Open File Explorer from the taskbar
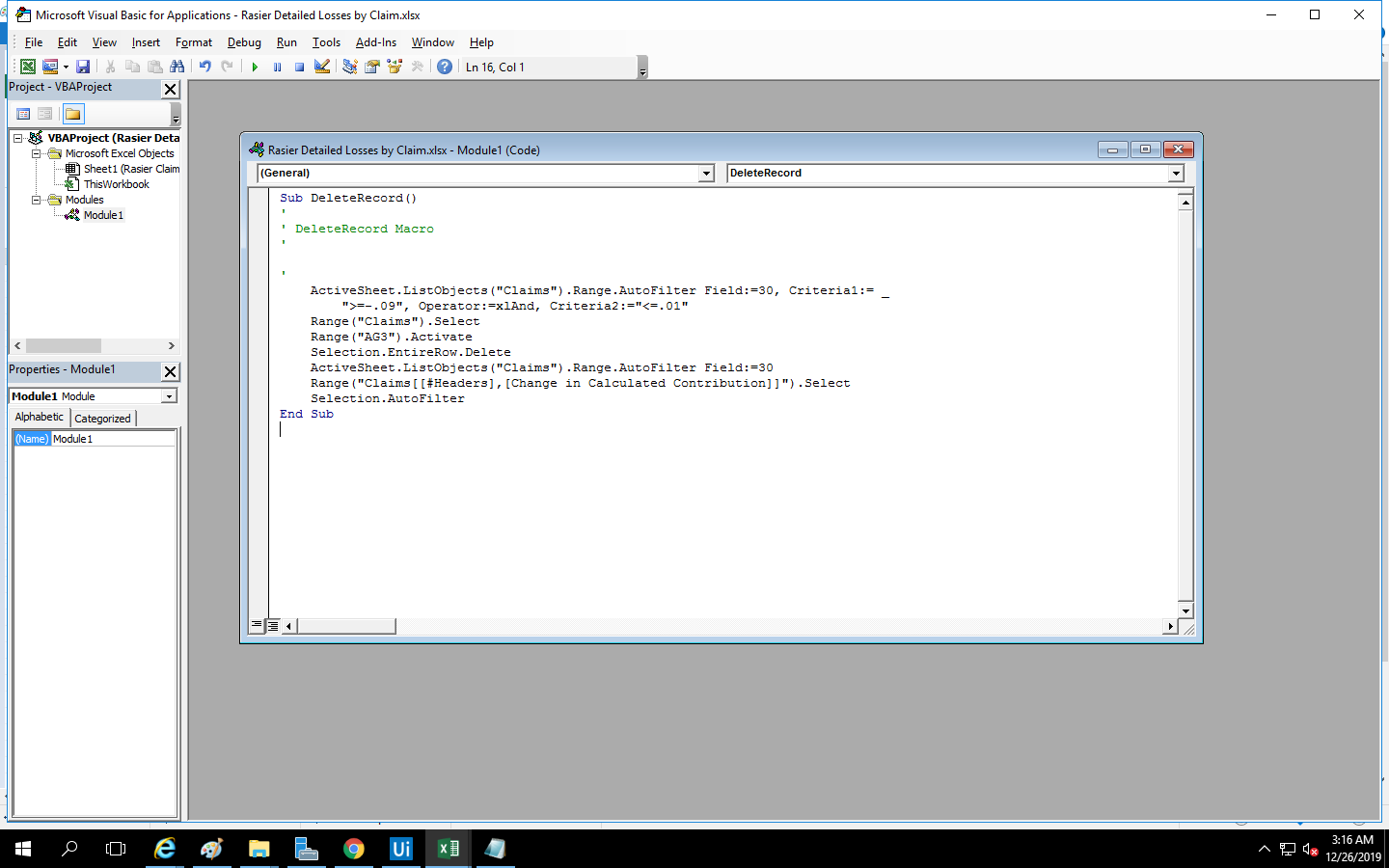 click(259, 849)
